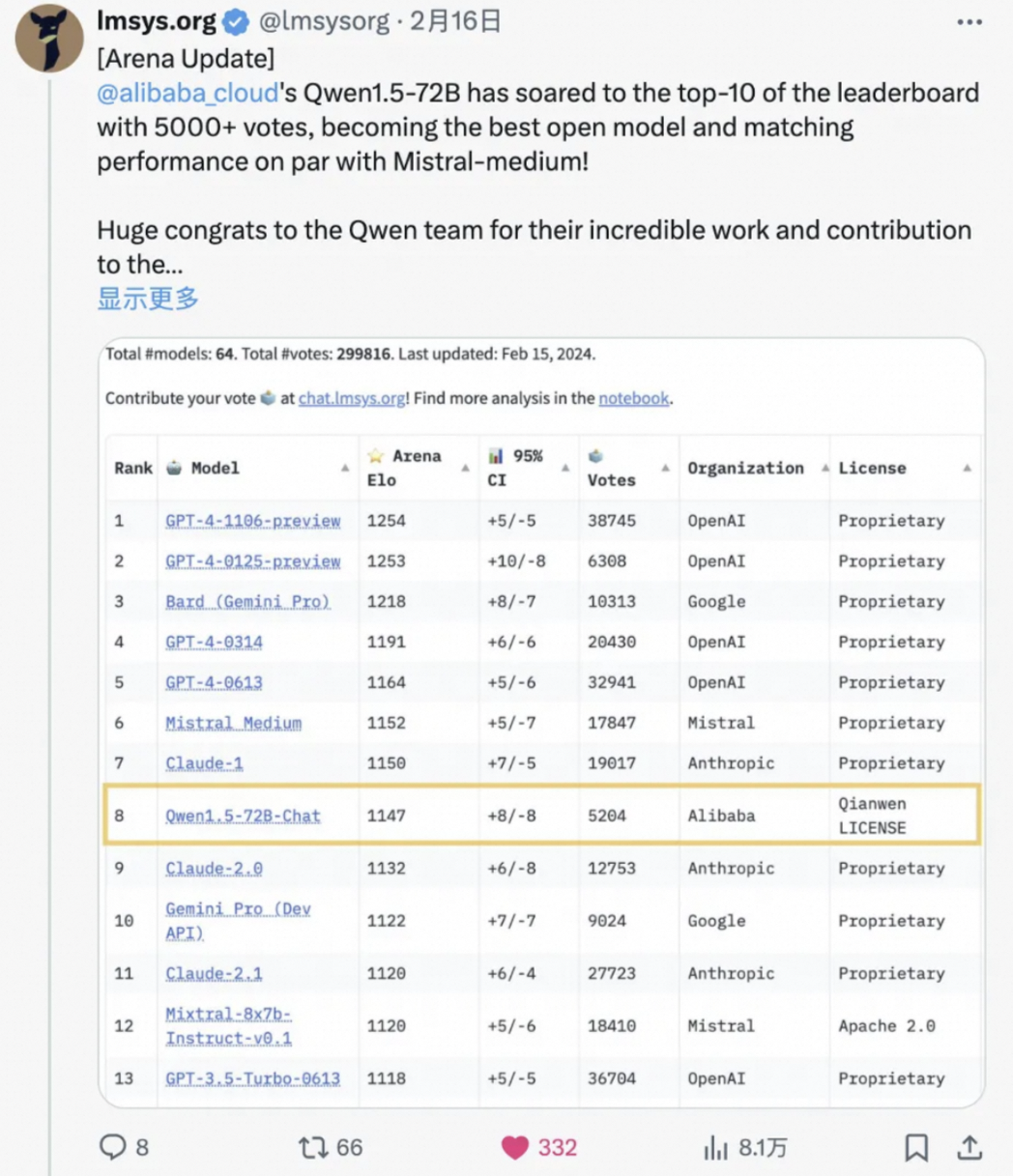Open the Mistral Medium model link
Screen dimensions: 1013x1176
[233, 723]
